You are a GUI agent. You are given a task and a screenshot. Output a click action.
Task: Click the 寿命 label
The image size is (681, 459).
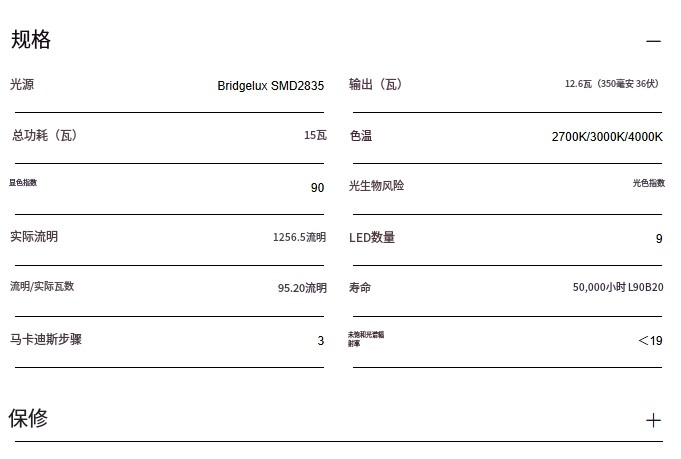point(360,288)
